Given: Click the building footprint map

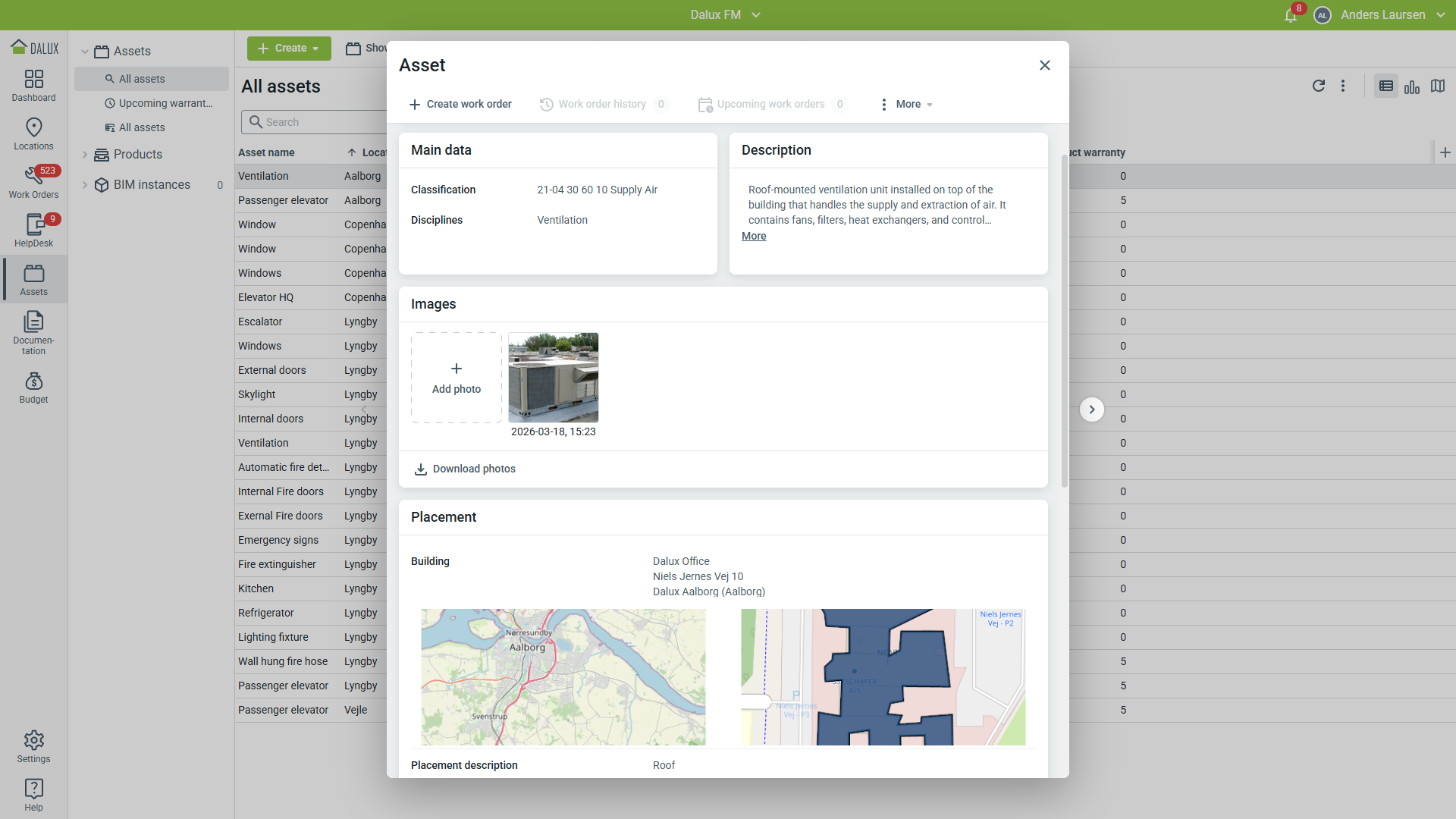Looking at the screenshot, I should point(883,677).
